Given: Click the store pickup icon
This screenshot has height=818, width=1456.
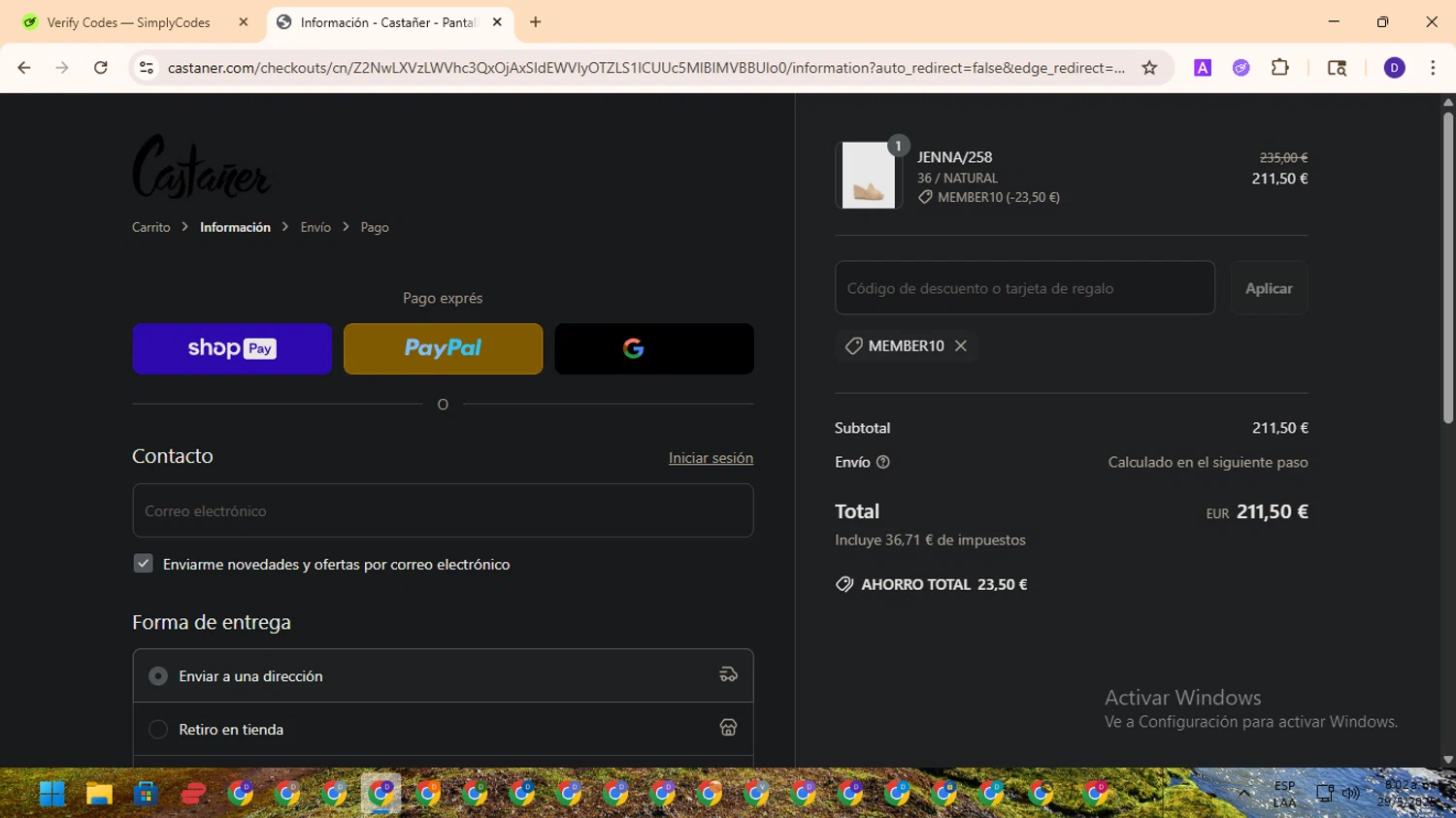Looking at the screenshot, I should tap(728, 728).
